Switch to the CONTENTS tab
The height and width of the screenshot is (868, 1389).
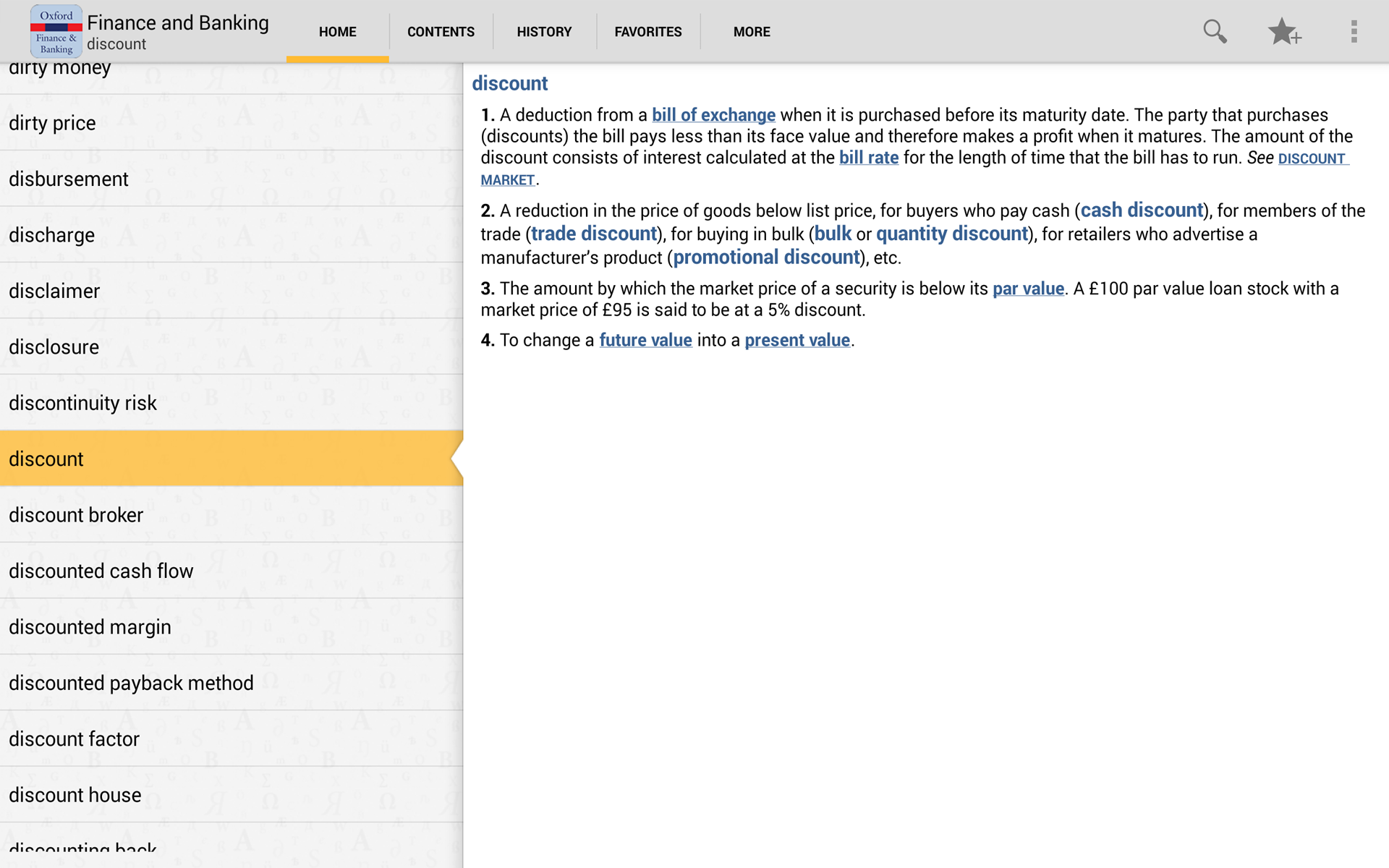pos(441,32)
